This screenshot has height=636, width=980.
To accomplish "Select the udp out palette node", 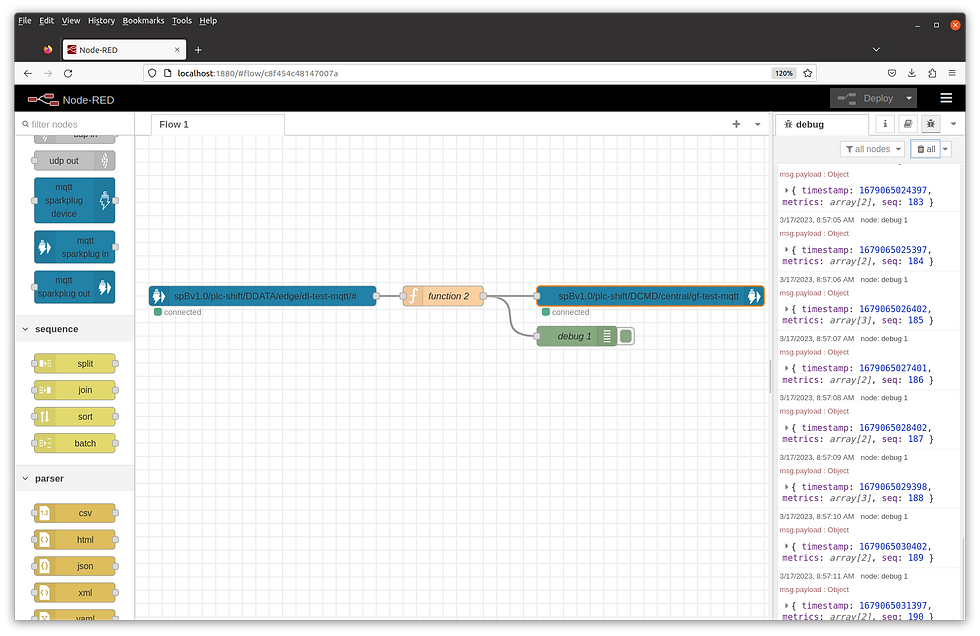I will click(74, 161).
